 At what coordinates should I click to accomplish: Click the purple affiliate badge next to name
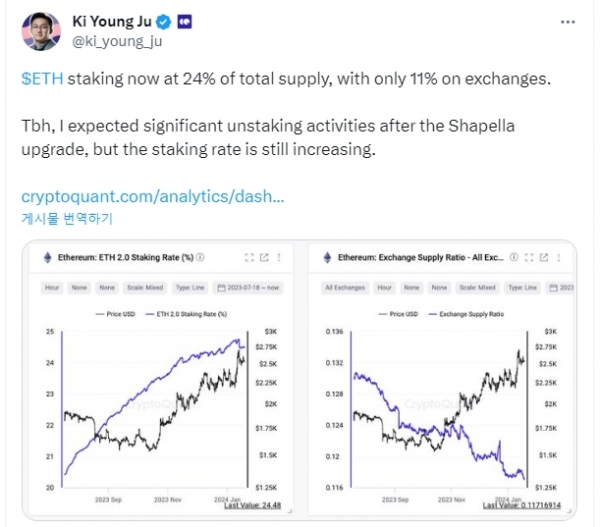184,22
